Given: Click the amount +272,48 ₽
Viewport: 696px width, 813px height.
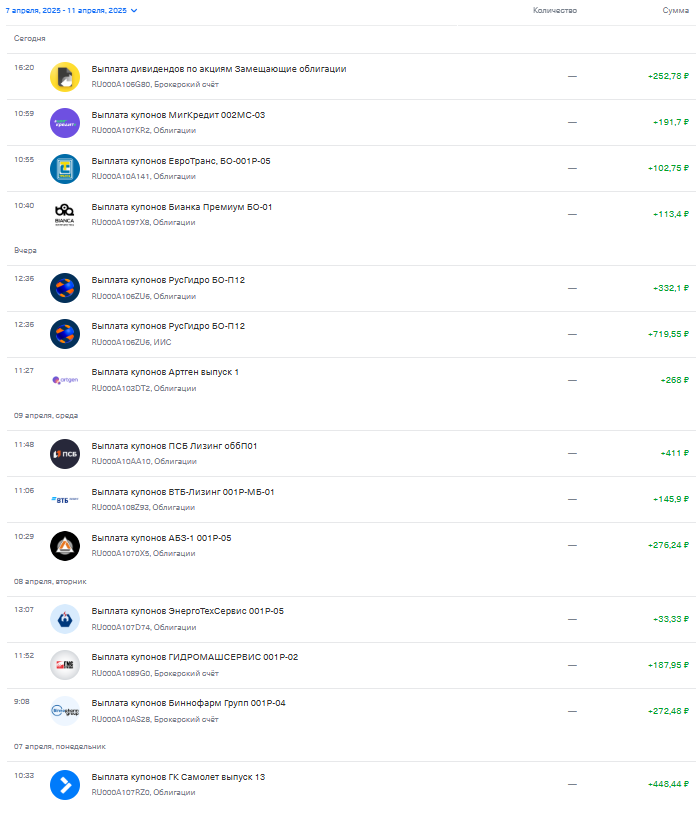Looking at the screenshot, I should pyautogui.click(x=668, y=711).
